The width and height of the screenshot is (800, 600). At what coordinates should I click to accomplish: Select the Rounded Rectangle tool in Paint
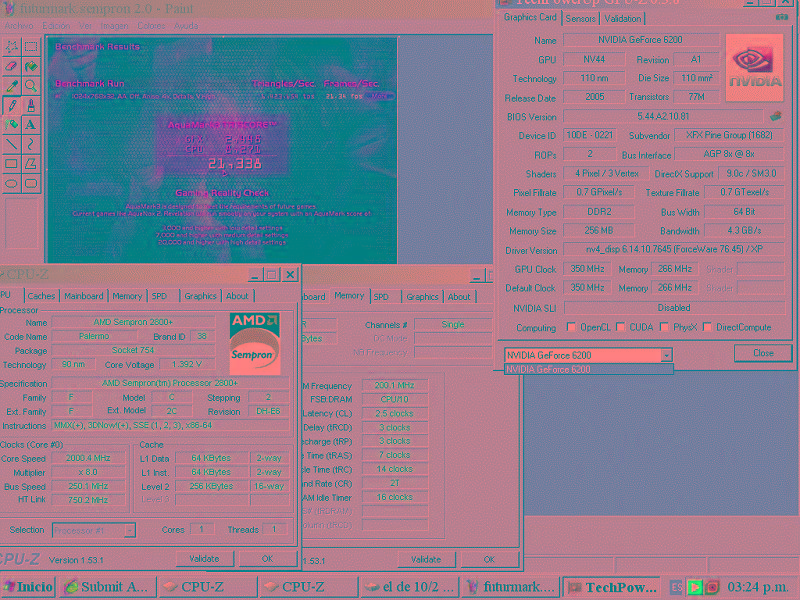[31, 183]
